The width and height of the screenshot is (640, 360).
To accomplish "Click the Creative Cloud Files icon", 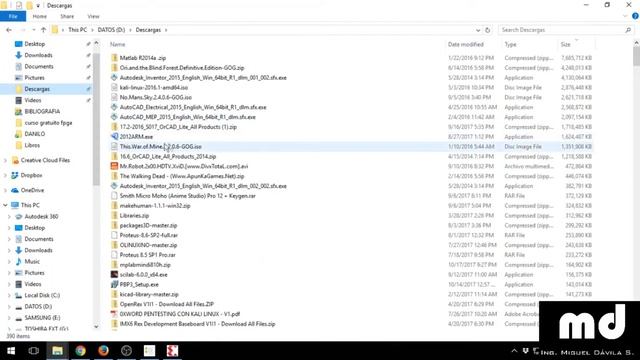I will click(x=15, y=160).
